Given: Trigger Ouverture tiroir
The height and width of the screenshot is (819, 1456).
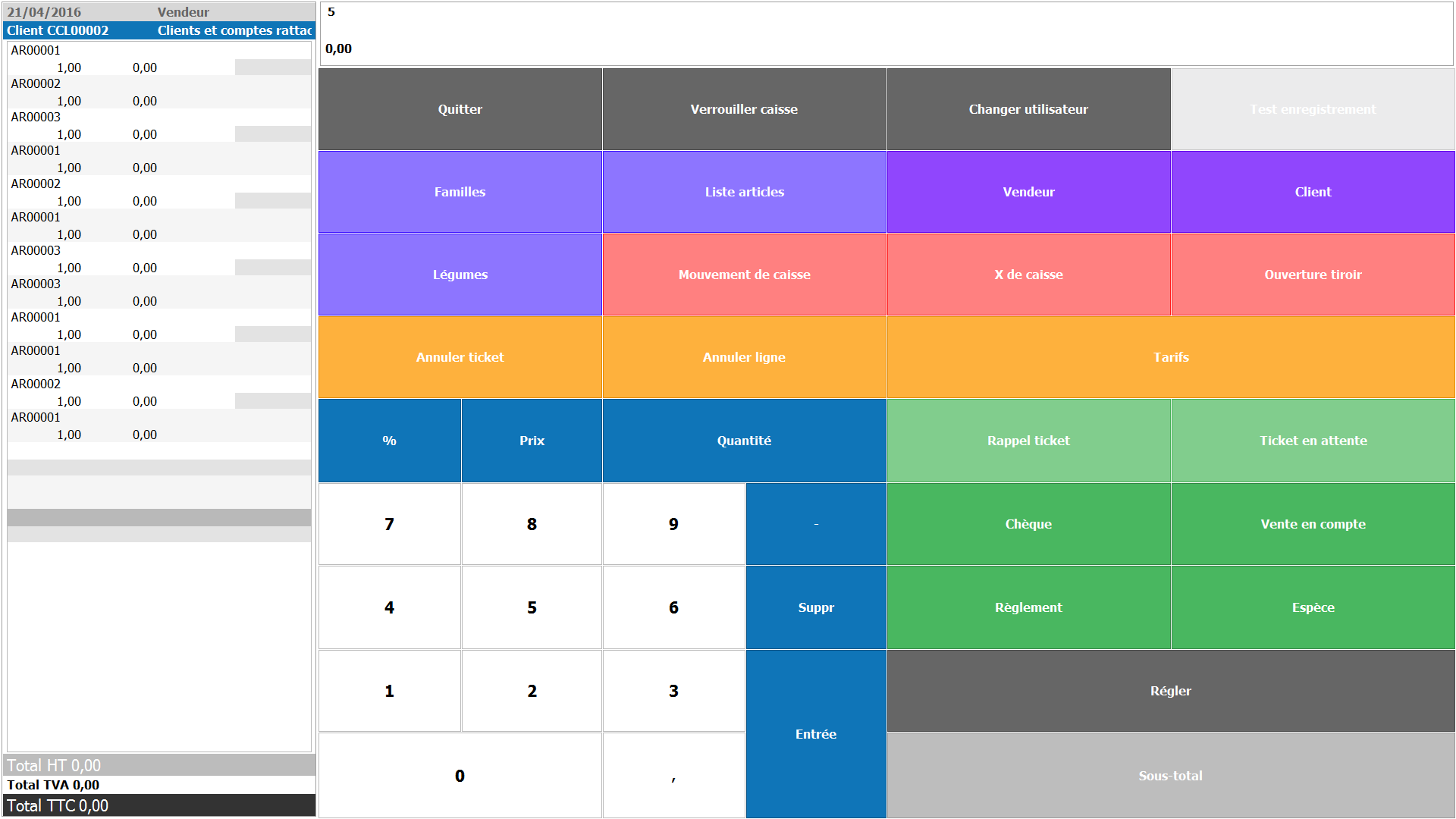Looking at the screenshot, I should click(1313, 275).
